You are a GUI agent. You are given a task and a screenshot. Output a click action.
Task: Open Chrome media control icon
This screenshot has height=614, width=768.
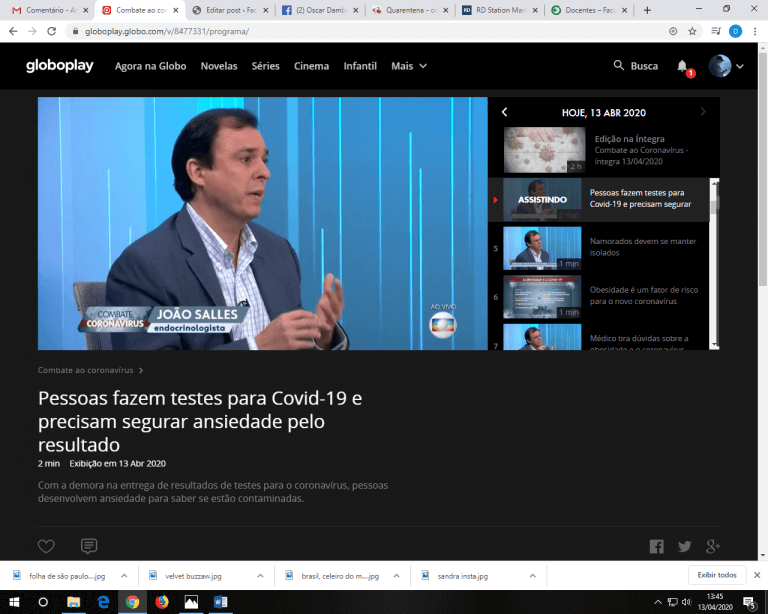716,31
